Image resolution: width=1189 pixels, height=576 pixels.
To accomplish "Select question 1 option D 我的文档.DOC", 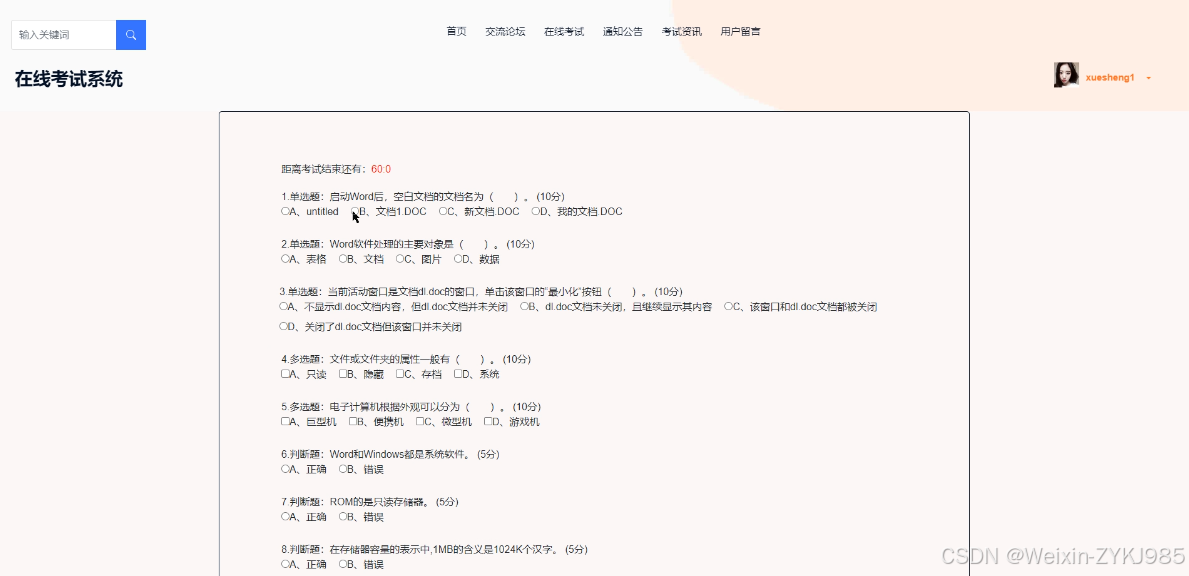I will click(x=535, y=211).
